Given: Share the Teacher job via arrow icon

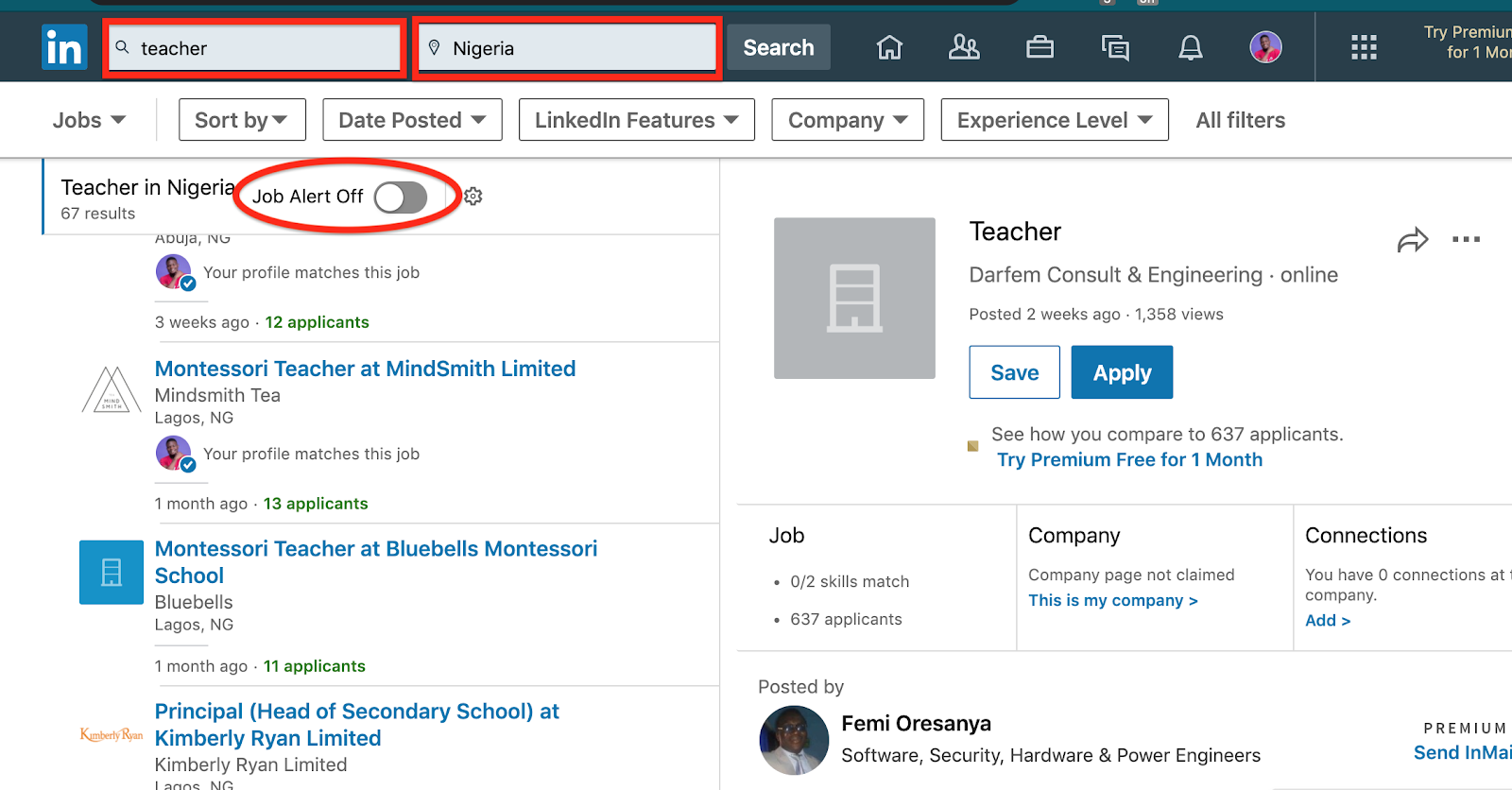Looking at the screenshot, I should 1412,240.
